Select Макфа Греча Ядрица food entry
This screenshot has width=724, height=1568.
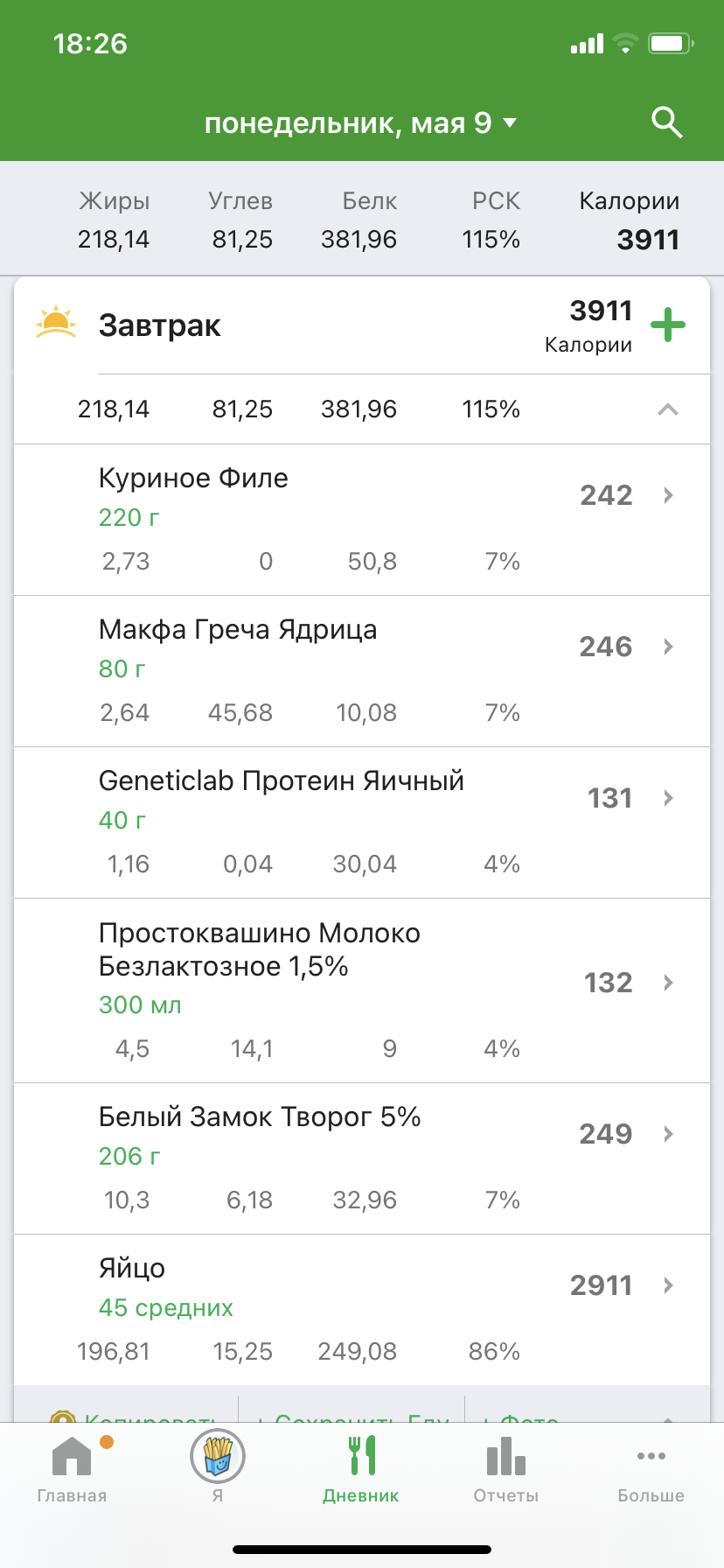pos(238,630)
